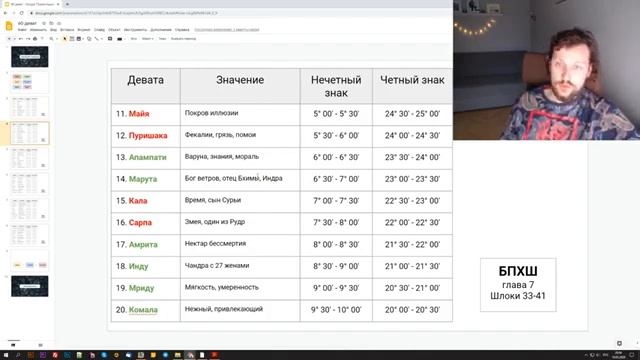The width and height of the screenshot is (640, 360).
Task: Open the Windows Start menu
Action: point(6,355)
